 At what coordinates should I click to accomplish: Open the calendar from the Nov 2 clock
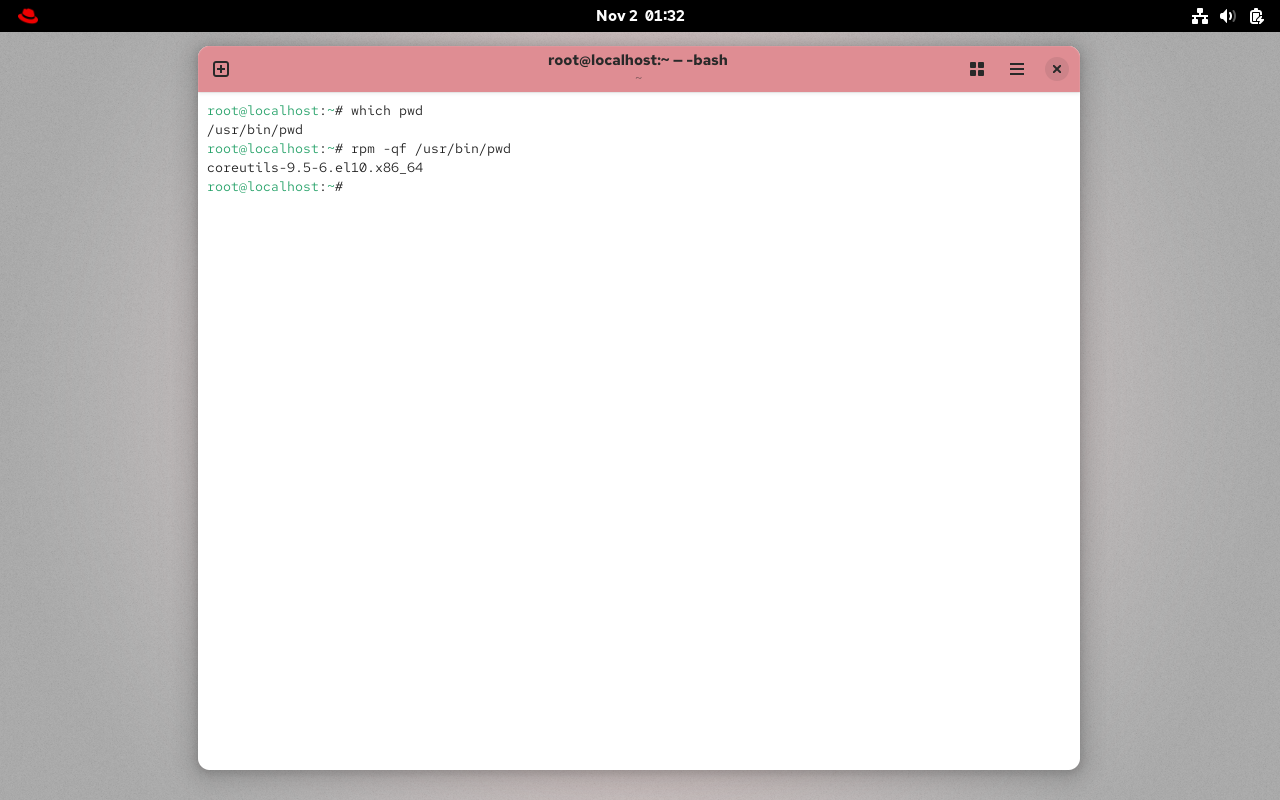coord(640,15)
